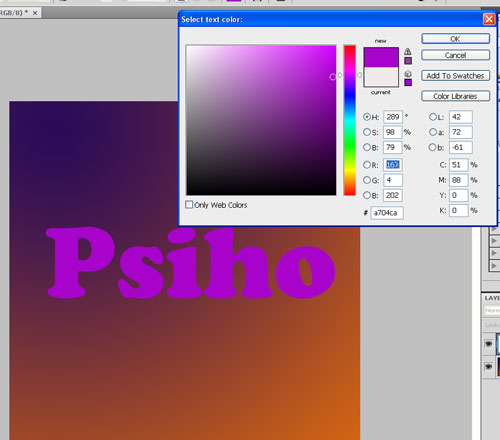Click the R field showing 167
The image size is (500, 440).
(x=393, y=165)
